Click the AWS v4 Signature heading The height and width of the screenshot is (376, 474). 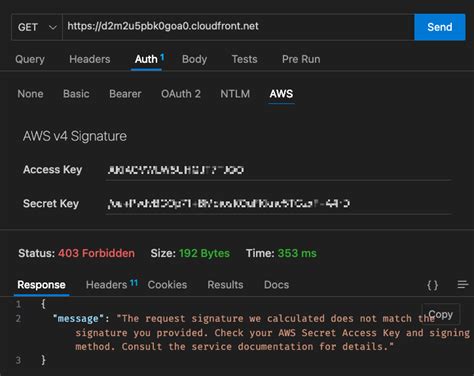[75, 136]
